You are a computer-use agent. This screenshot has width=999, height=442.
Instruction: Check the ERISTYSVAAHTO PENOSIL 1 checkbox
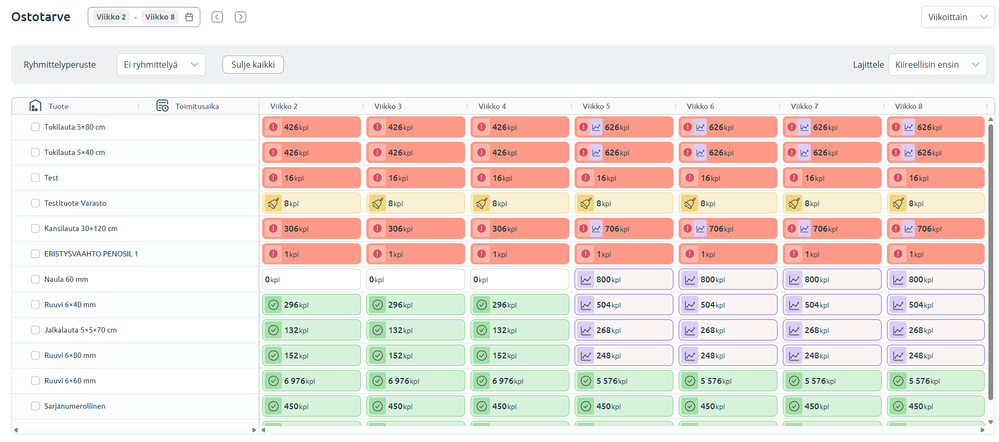click(35, 253)
